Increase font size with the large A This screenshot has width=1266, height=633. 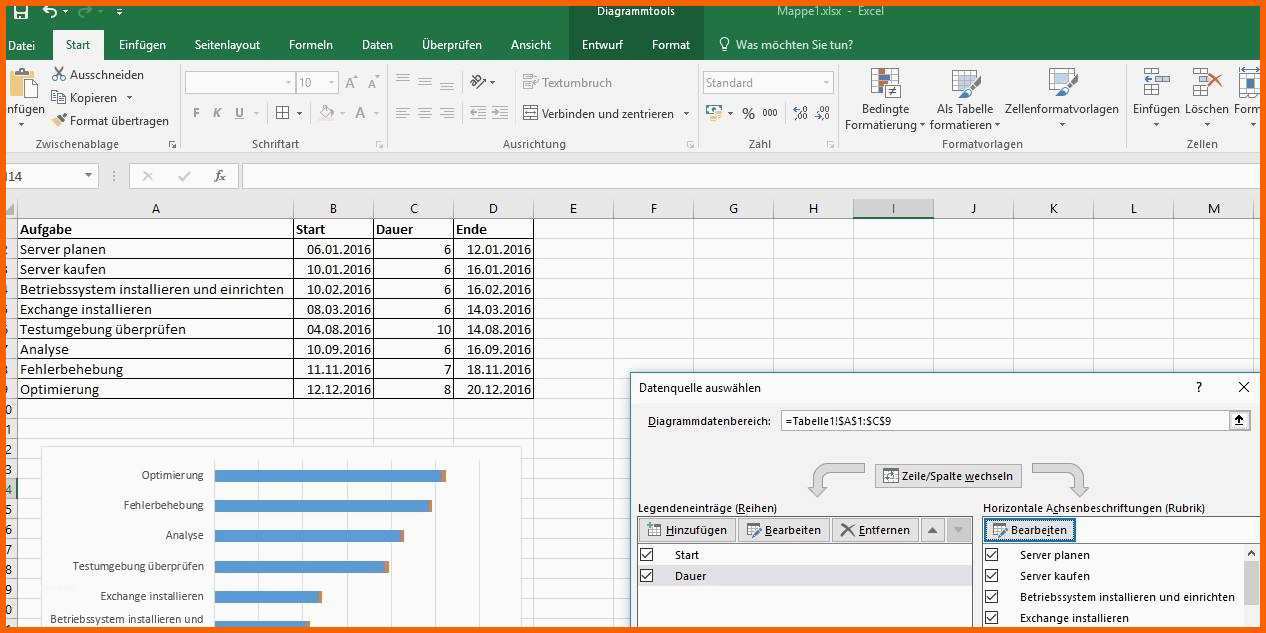point(351,83)
